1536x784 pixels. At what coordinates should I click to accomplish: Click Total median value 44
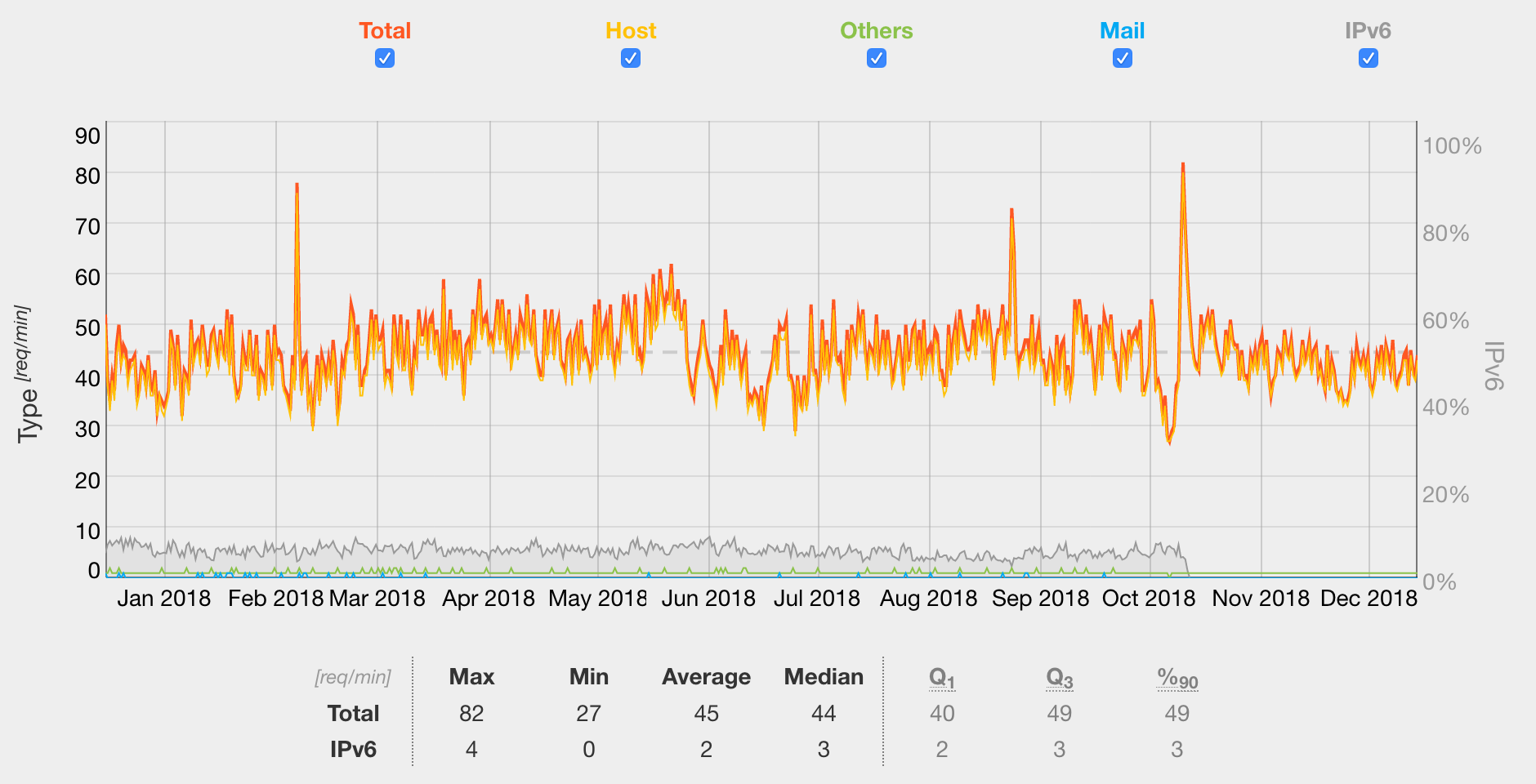point(824,714)
